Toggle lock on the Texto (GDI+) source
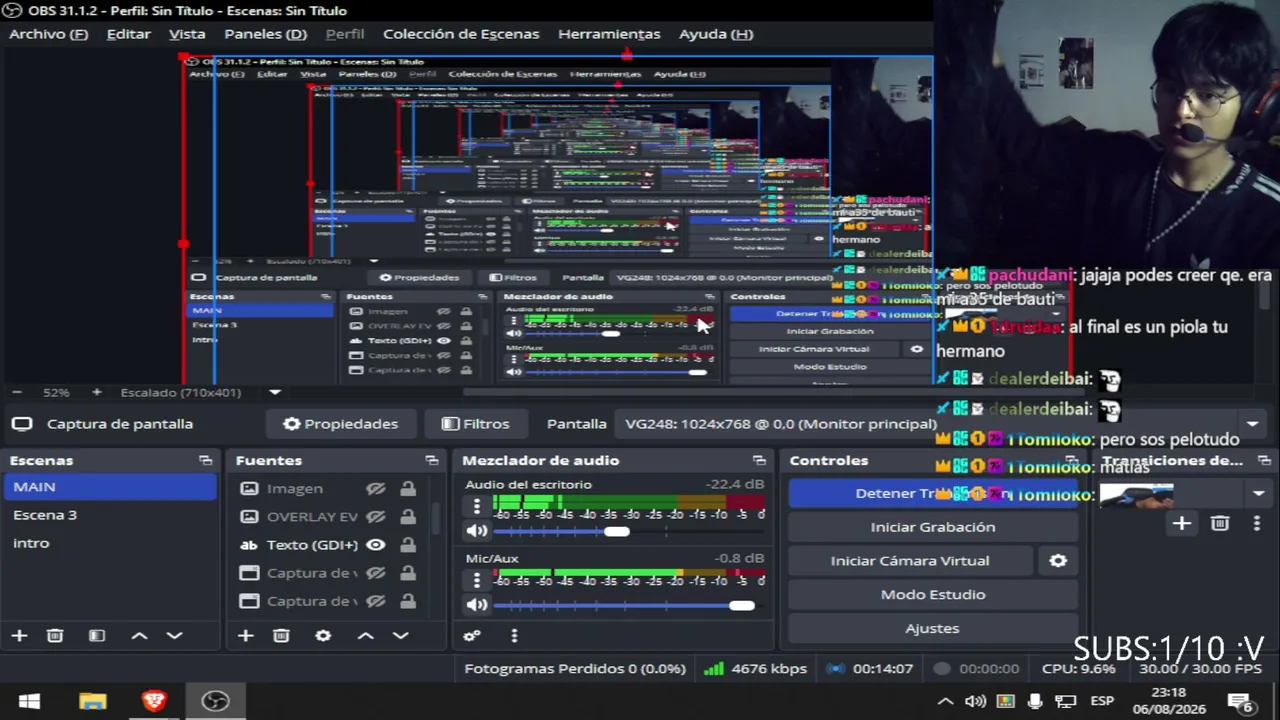This screenshot has width=1280, height=720. (408, 545)
